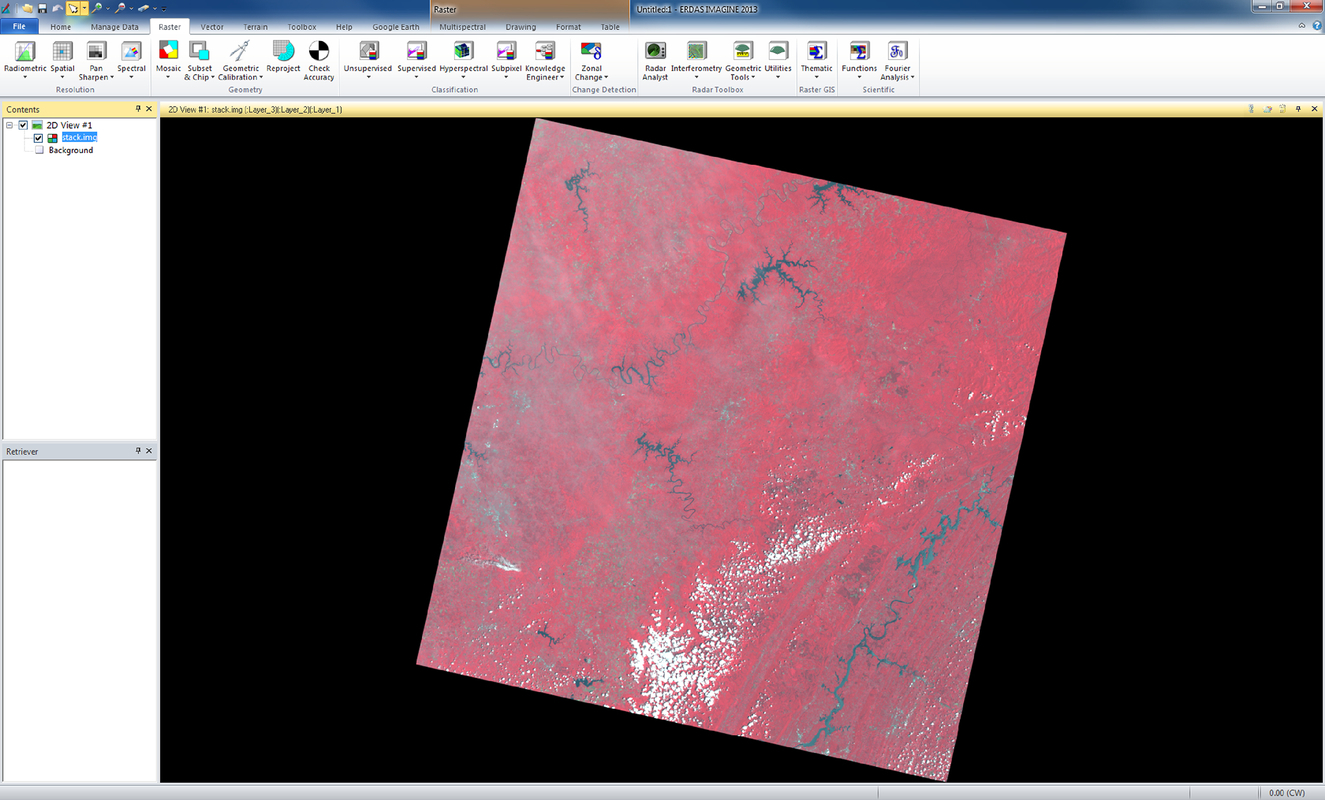This screenshot has height=800, width=1325.
Task: Uncheck the stack.img layer visibility
Action: (37, 138)
